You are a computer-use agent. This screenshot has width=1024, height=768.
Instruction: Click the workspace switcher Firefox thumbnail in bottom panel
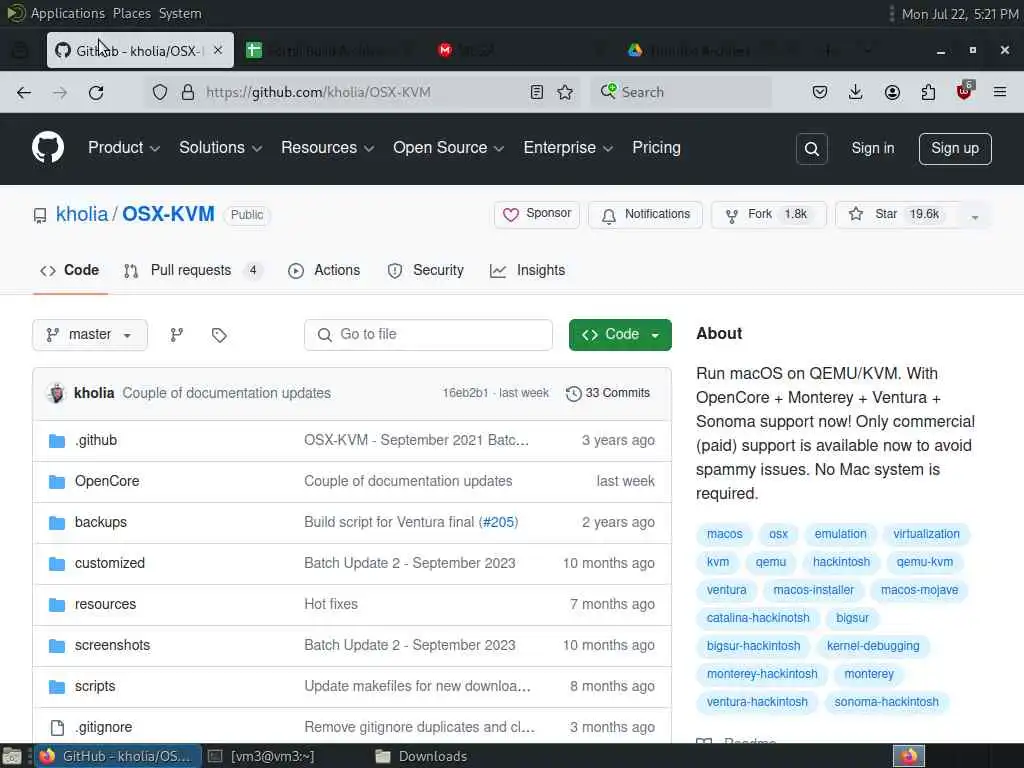[x=909, y=756]
